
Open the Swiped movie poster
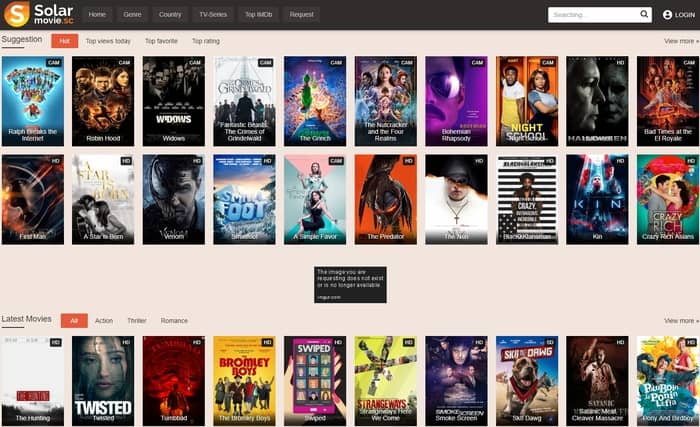point(315,381)
